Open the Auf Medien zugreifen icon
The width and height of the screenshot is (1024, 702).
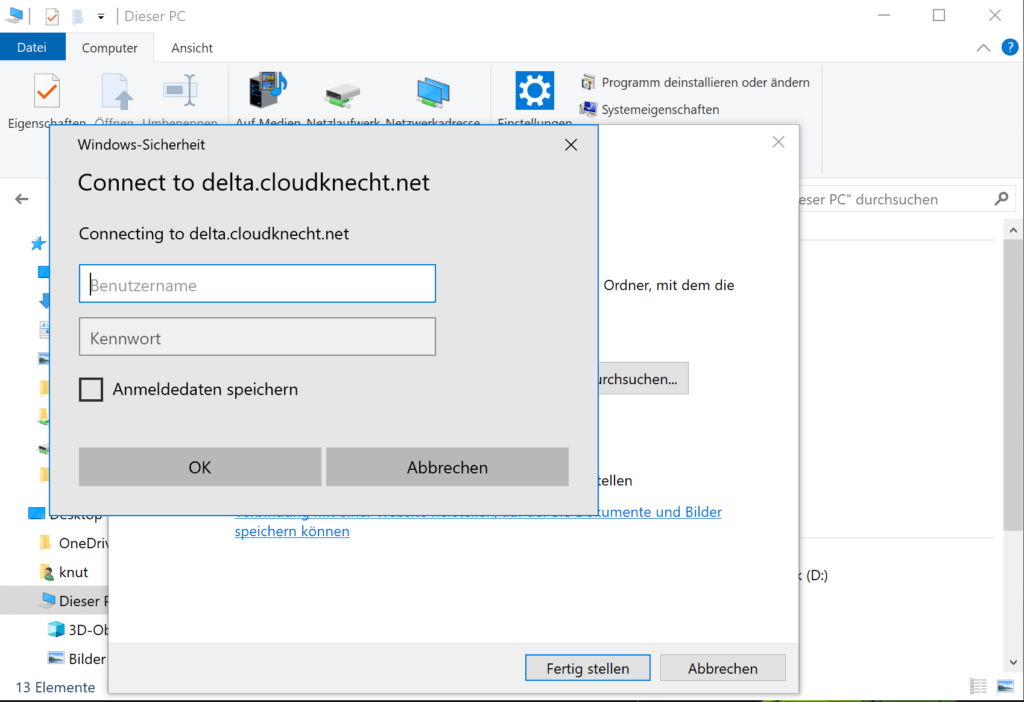tap(267, 90)
